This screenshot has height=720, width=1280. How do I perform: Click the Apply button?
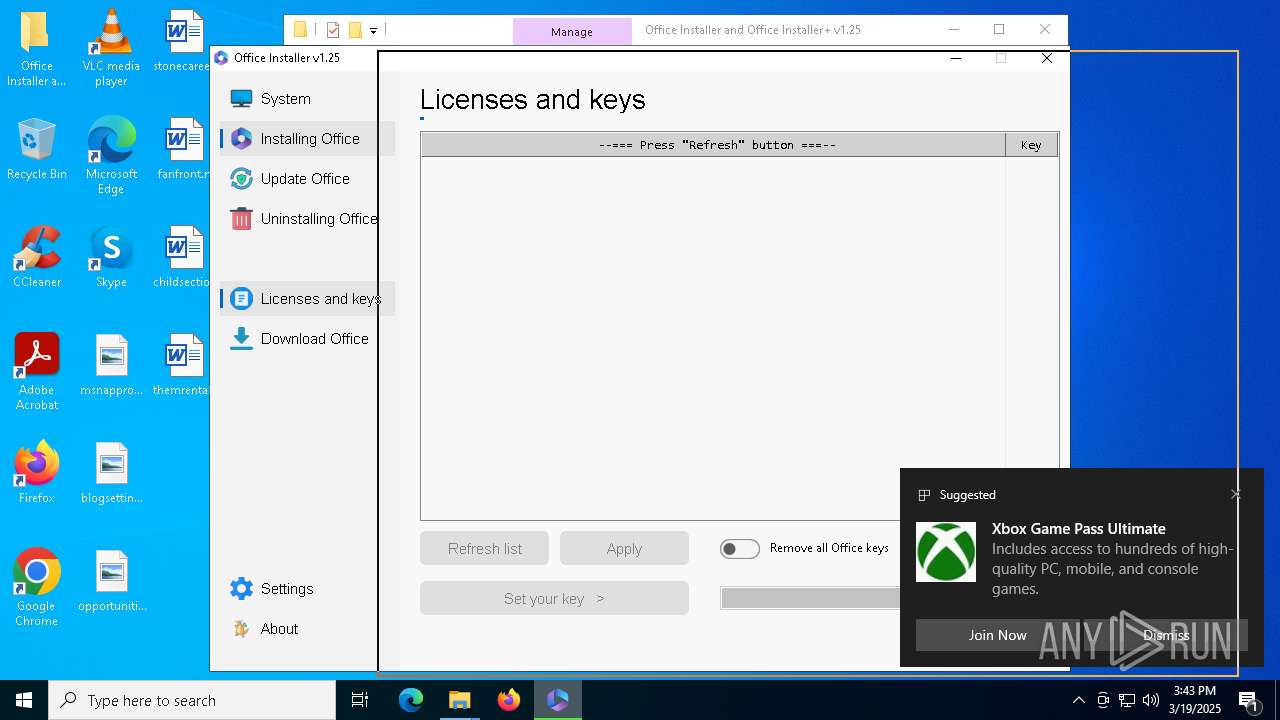point(624,548)
